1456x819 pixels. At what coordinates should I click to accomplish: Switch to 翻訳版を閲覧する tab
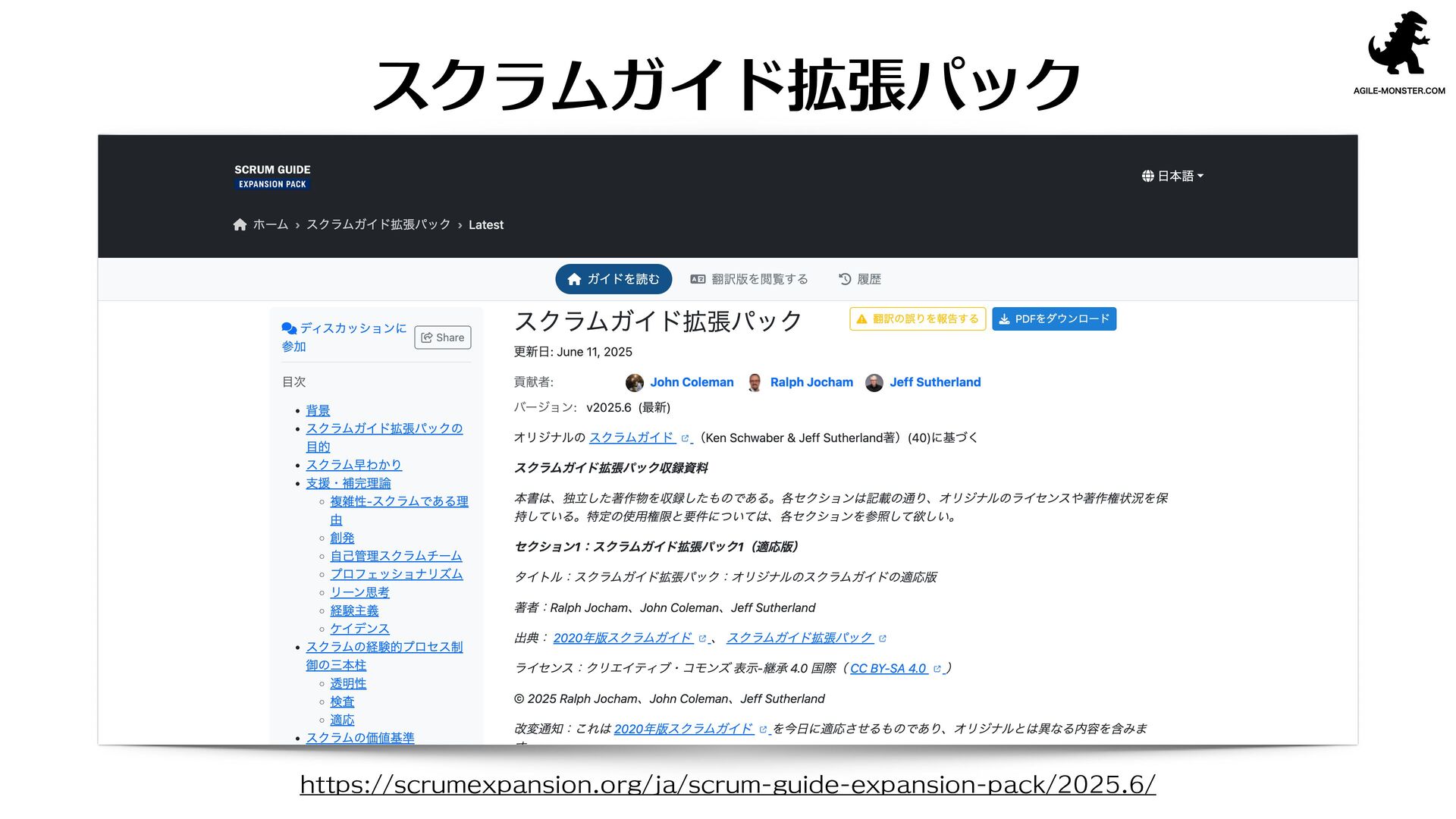749,279
